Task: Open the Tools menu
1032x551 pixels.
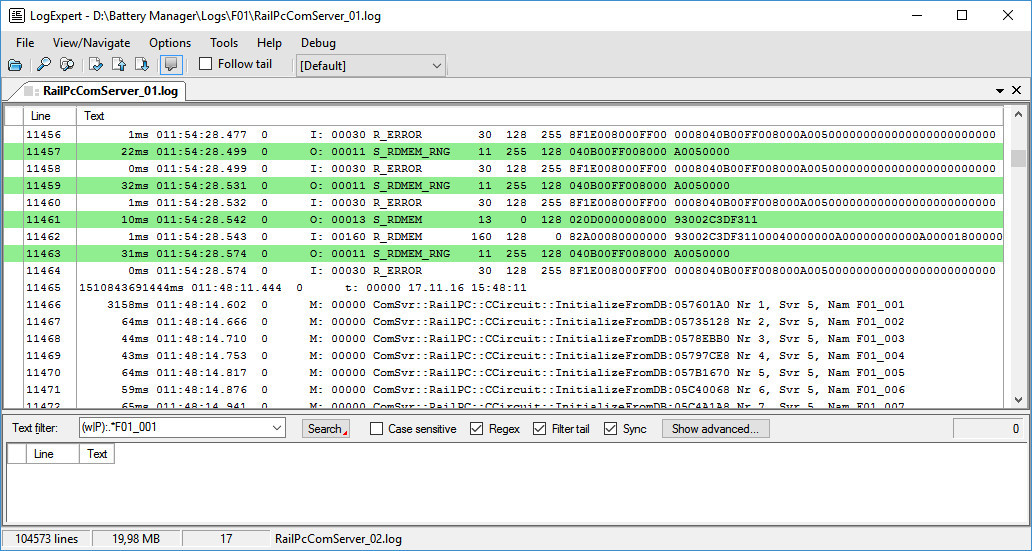Action: click(224, 43)
